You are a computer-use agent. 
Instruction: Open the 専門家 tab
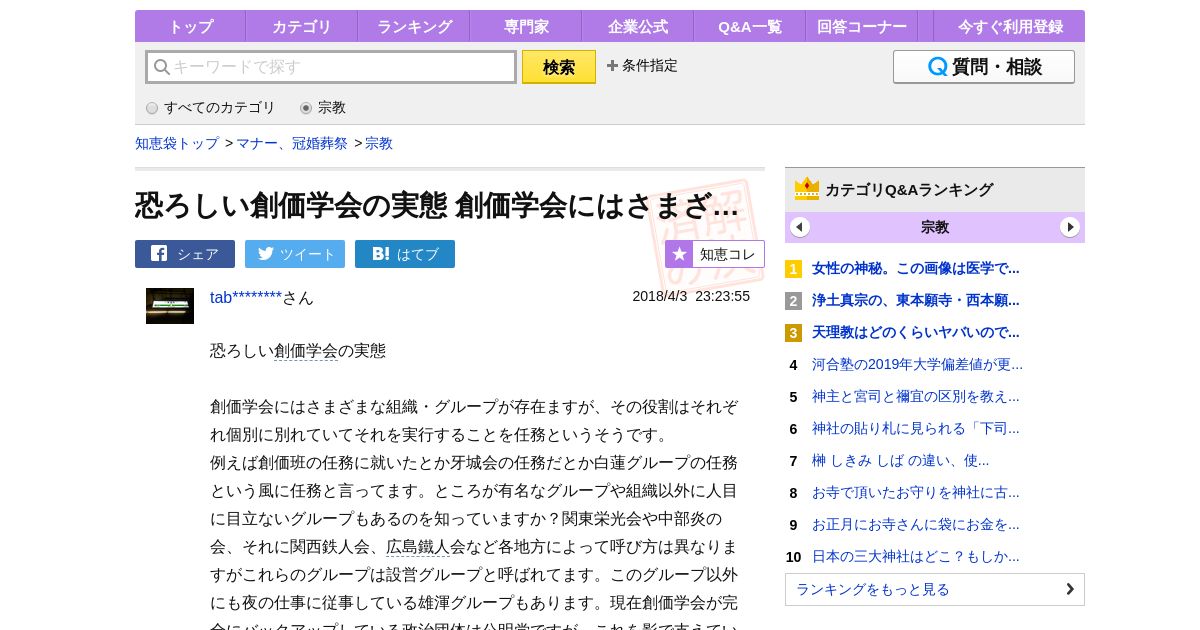click(x=525, y=27)
